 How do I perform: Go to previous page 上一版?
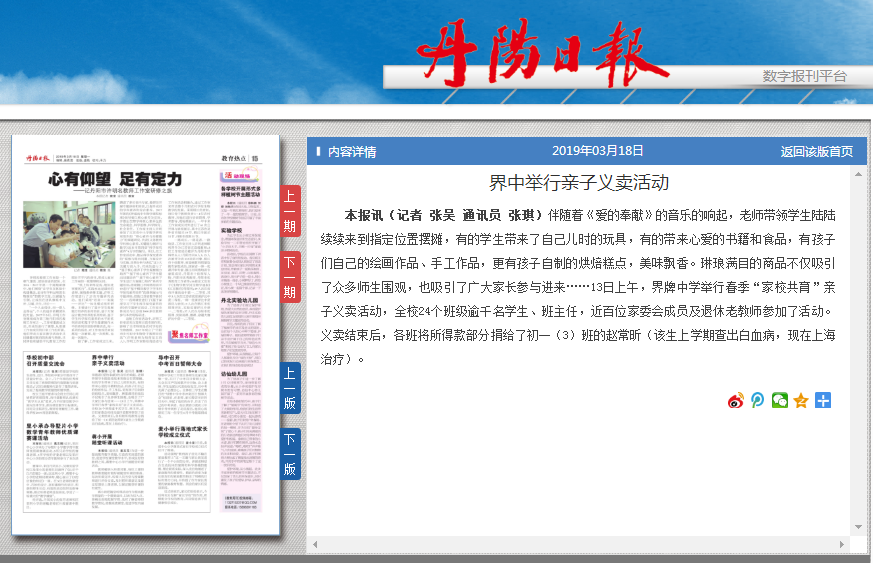[x=290, y=388]
